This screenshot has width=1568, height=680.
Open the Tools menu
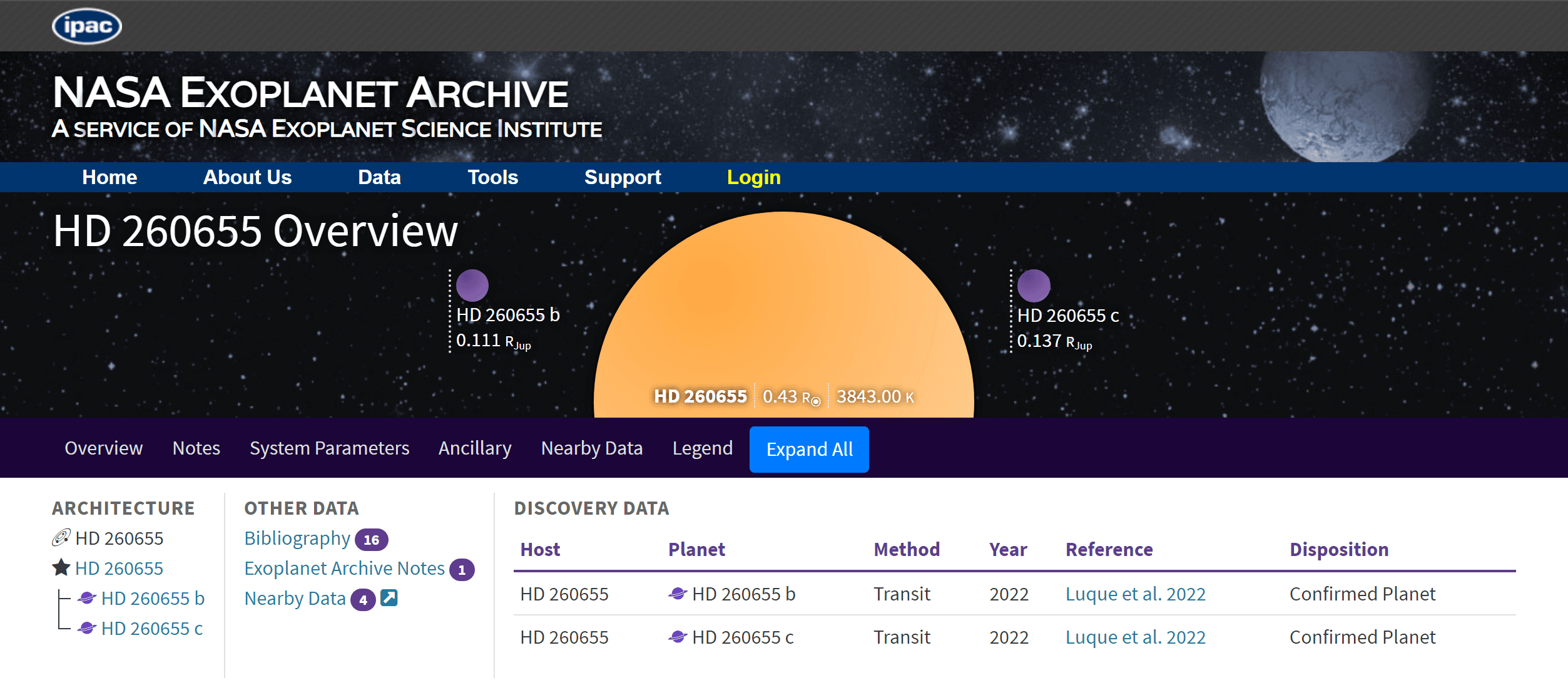(x=493, y=177)
